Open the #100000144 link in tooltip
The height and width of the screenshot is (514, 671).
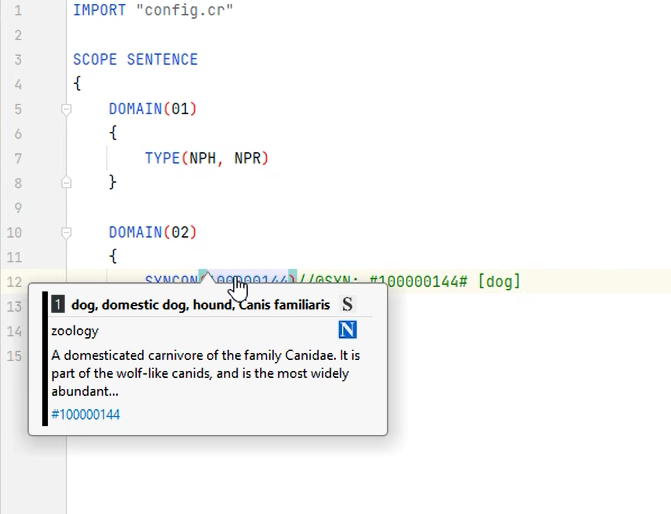85,414
